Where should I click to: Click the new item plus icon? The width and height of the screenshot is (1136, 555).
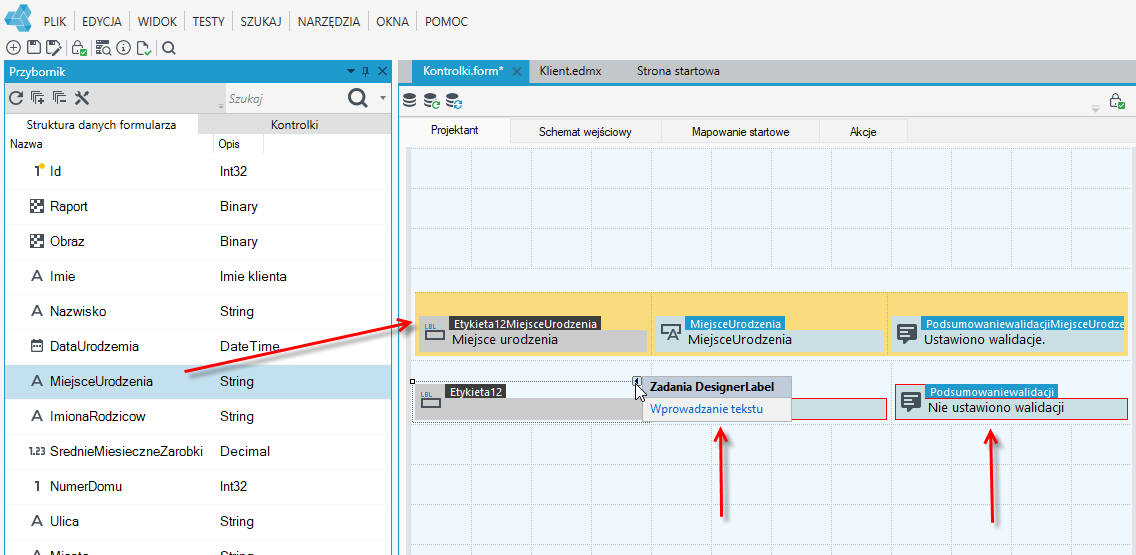pyautogui.click(x=13, y=48)
